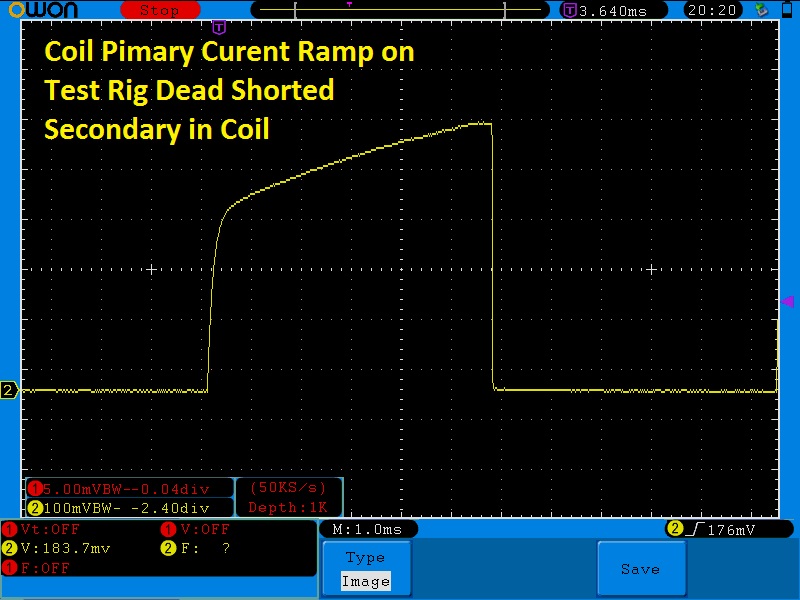
Task: Click the 50KS/s sample rate readout
Action: (288, 489)
